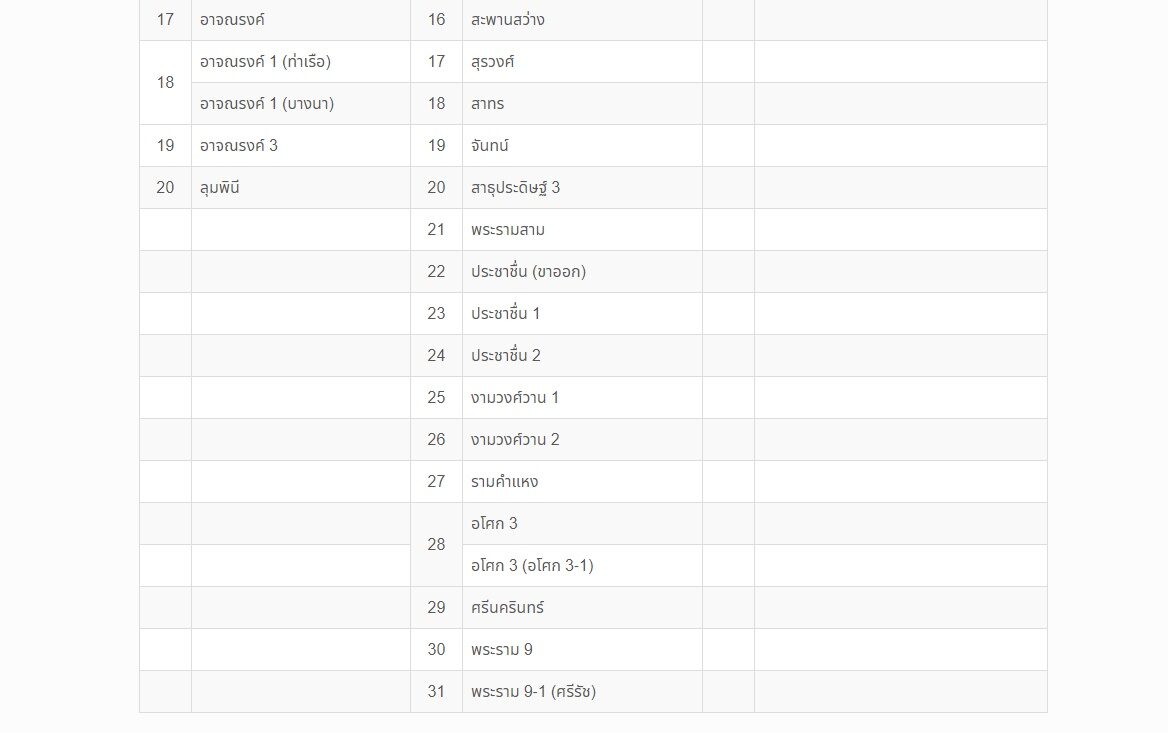The width and height of the screenshot is (1168, 733).
Task: Click the ลุมพินี table cell
Action: coord(301,188)
